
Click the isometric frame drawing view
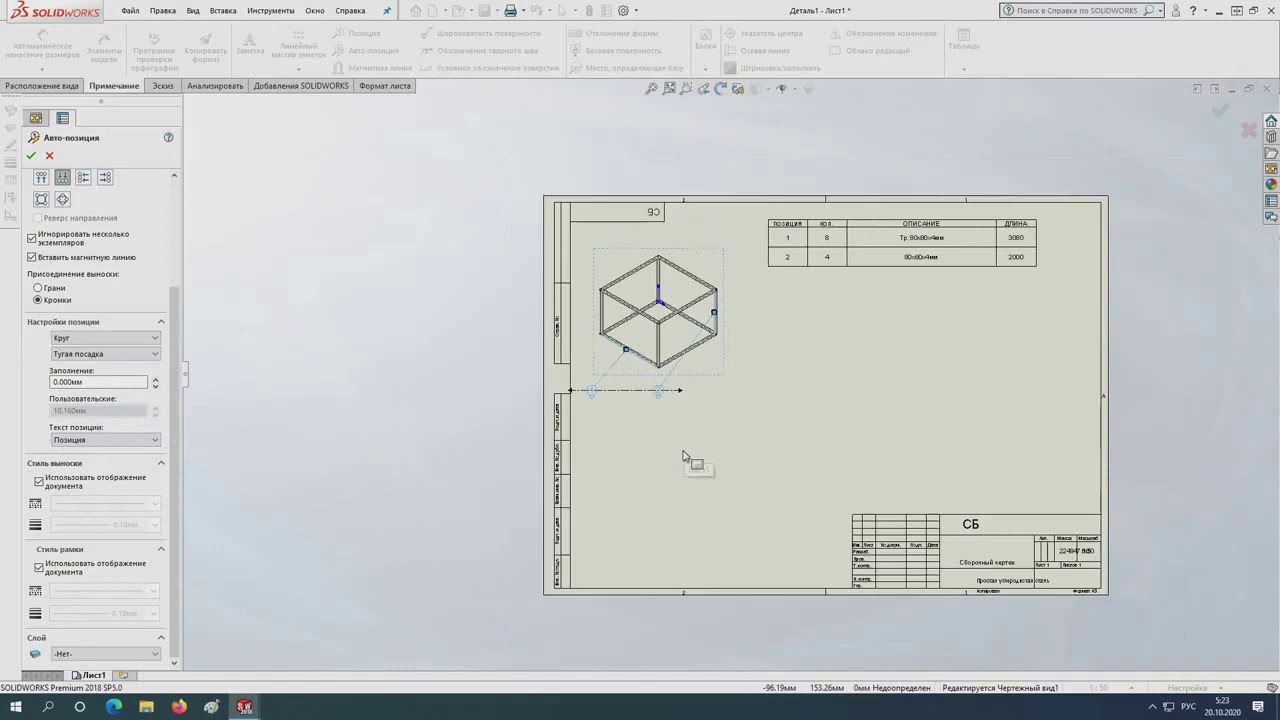(x=658, y=312)
